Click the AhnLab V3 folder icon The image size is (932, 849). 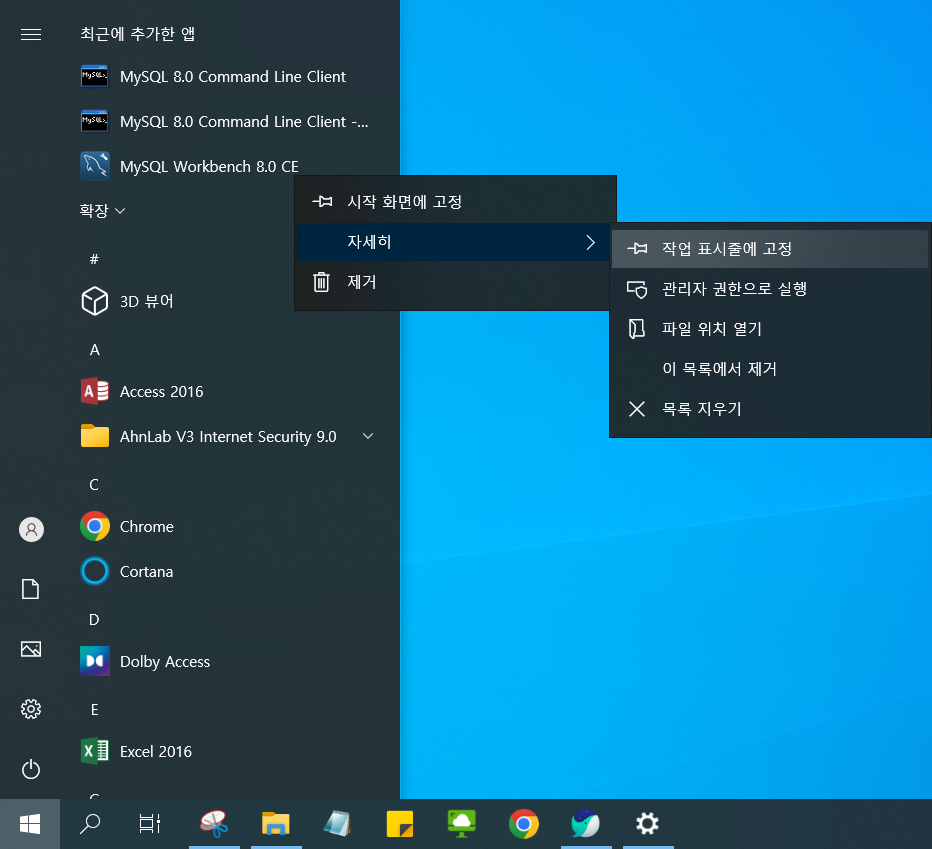pyautogui.click(x=95, y=436)
